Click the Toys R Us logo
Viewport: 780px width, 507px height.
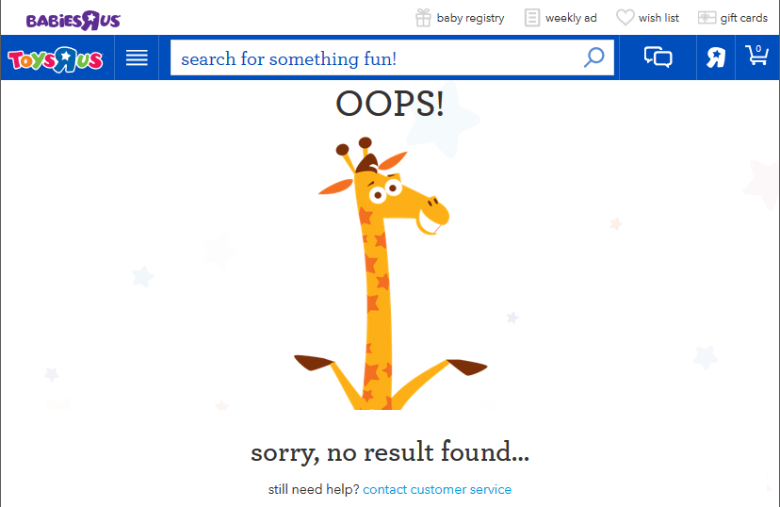(55, 60)
